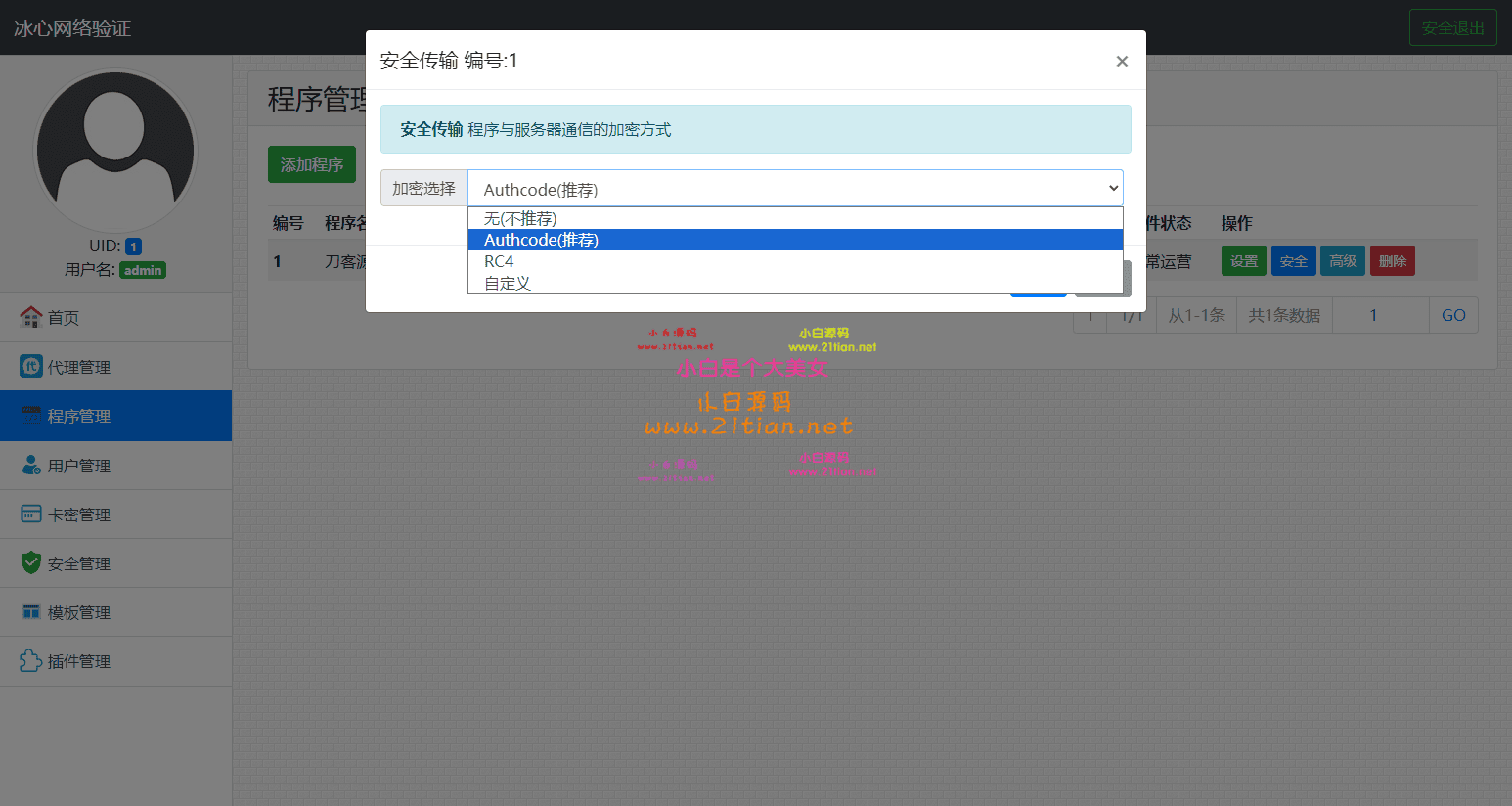
Task: Click the card icon beside 卡密管理
Action: (x=33, y=514)
